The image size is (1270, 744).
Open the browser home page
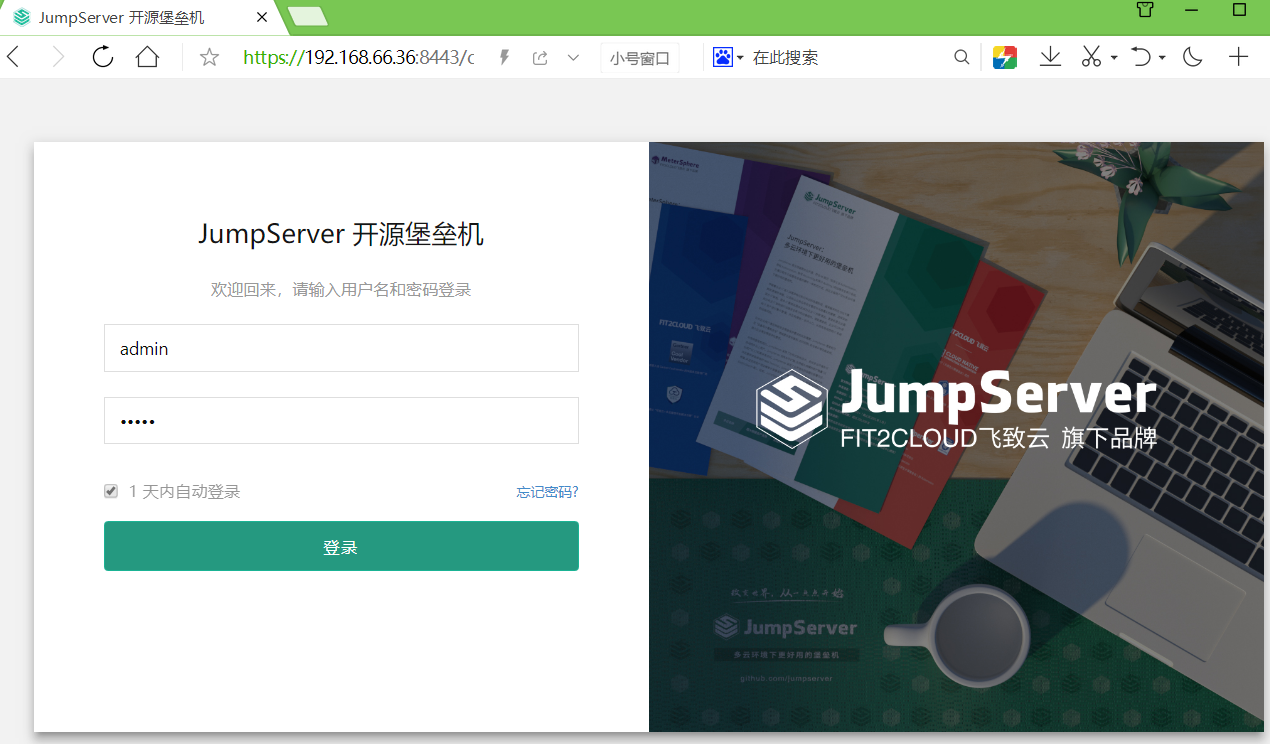pyautogui.click(x=147, y=57)
